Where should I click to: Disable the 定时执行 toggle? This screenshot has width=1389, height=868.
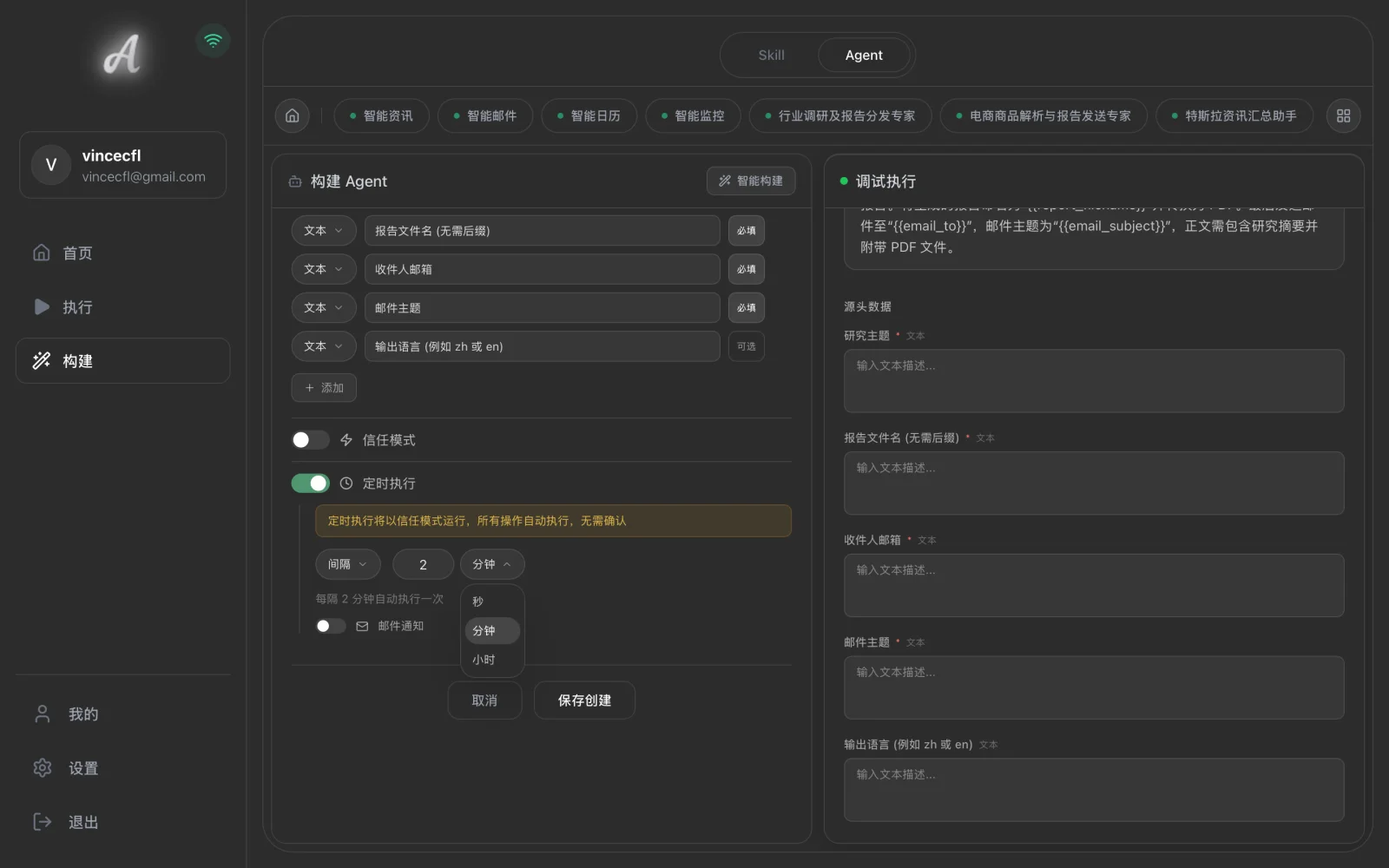click(x=310, y=483)
